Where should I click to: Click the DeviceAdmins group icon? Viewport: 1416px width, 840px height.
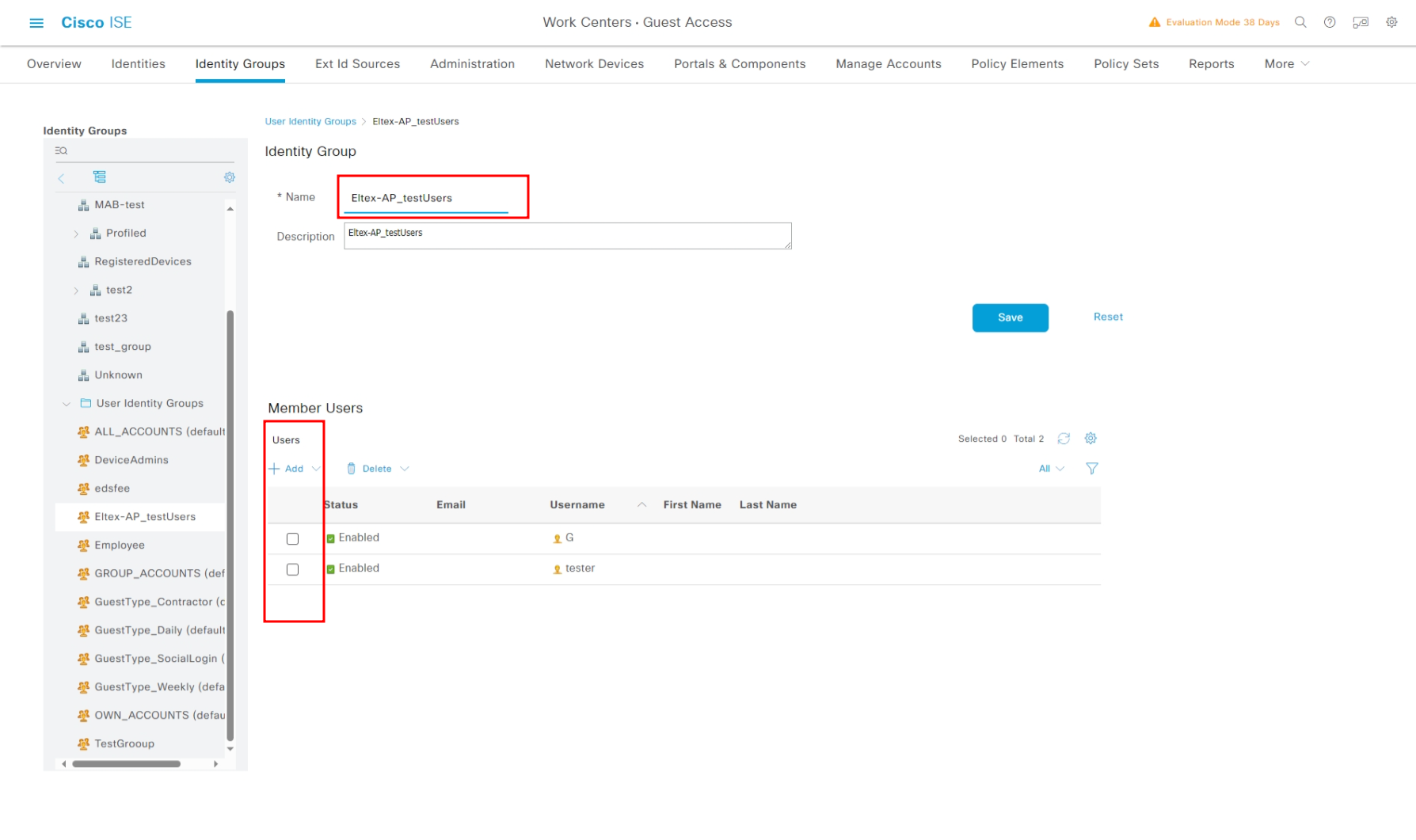[x=84, y=460]
